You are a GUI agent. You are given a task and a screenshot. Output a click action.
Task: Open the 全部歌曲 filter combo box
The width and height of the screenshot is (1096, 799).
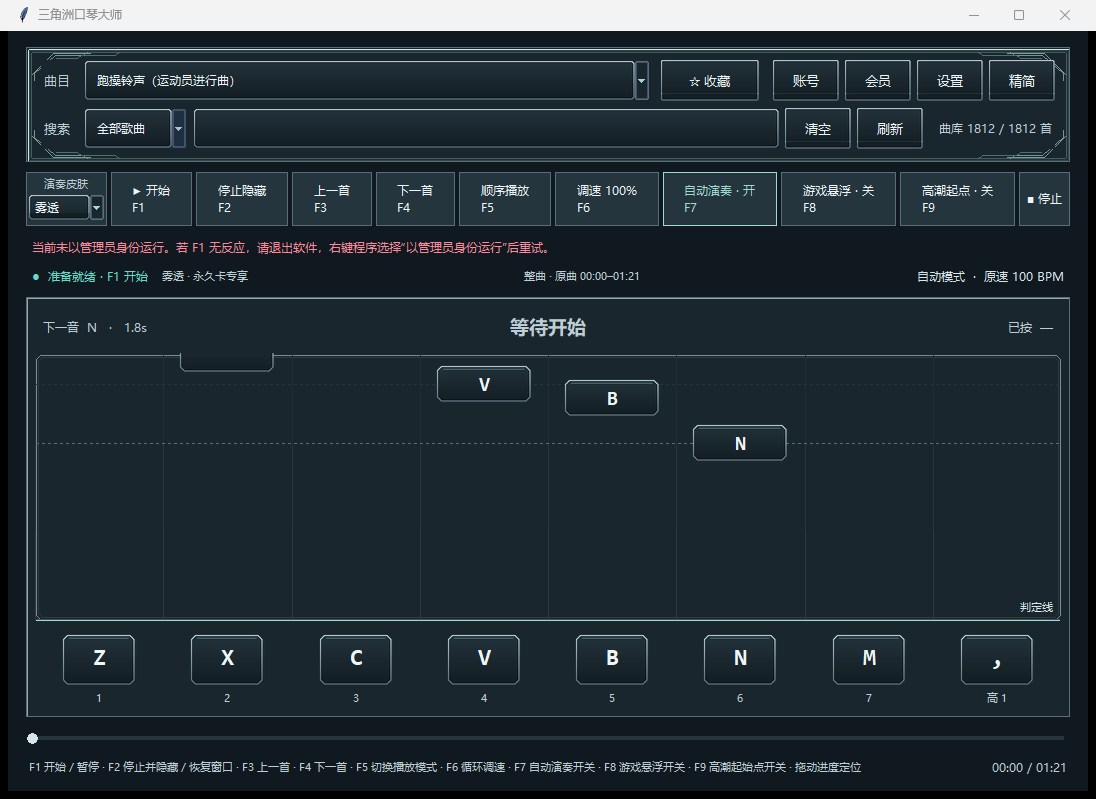pyautogui.click(x=128, y=129)
